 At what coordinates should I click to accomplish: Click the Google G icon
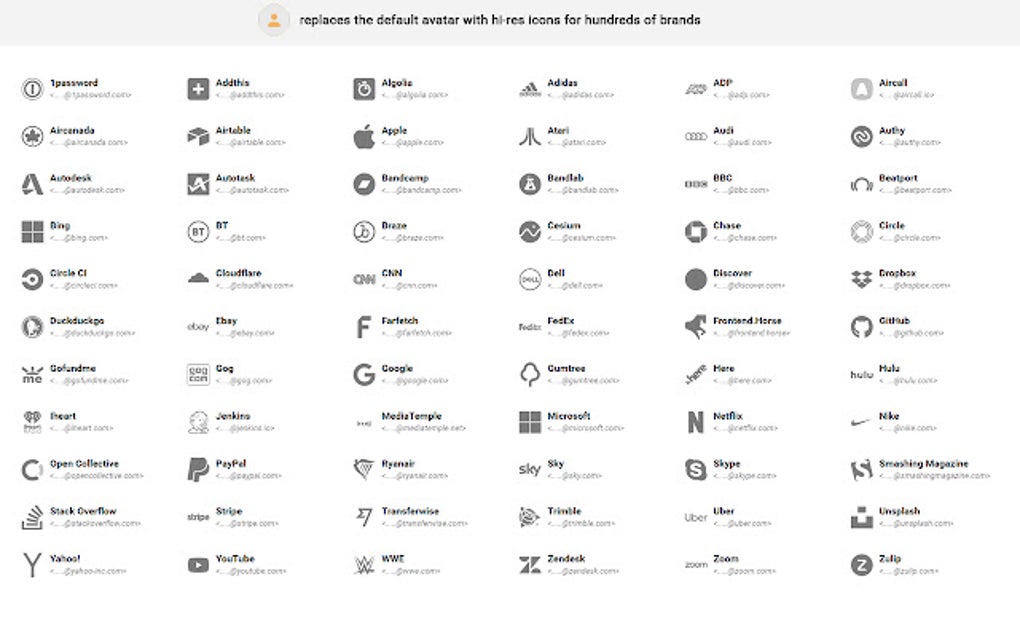pos(362,374)
